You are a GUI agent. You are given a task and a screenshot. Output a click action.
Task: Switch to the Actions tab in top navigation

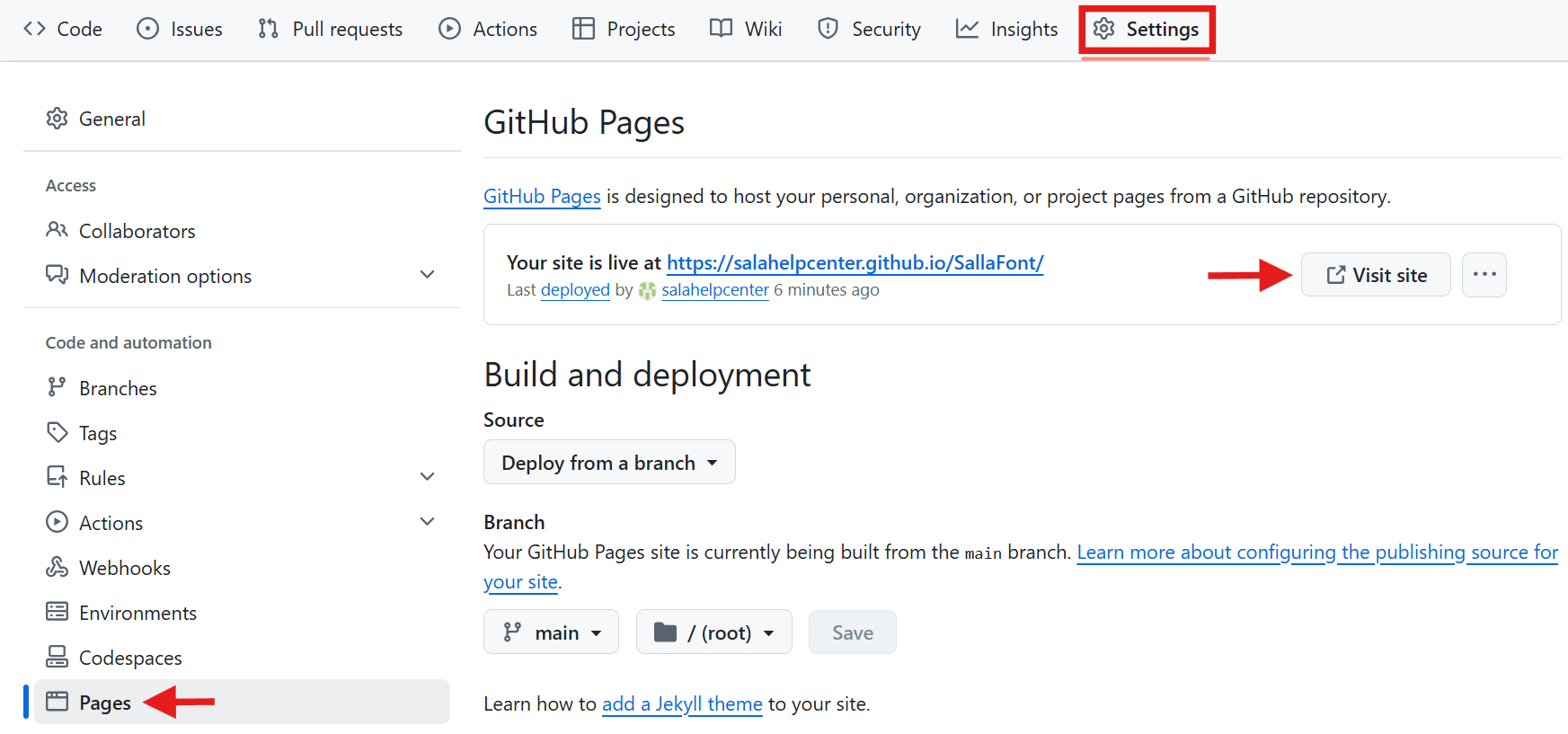(x=488, y=29)
